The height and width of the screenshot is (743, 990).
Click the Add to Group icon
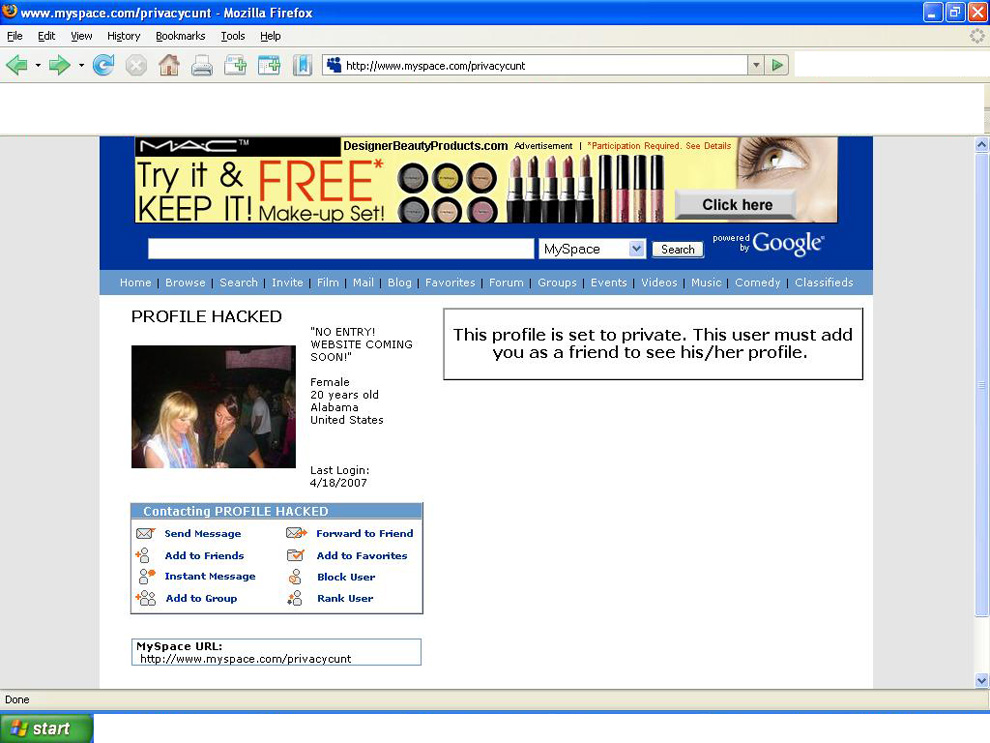pyautogui.click(x=146, y=597)
